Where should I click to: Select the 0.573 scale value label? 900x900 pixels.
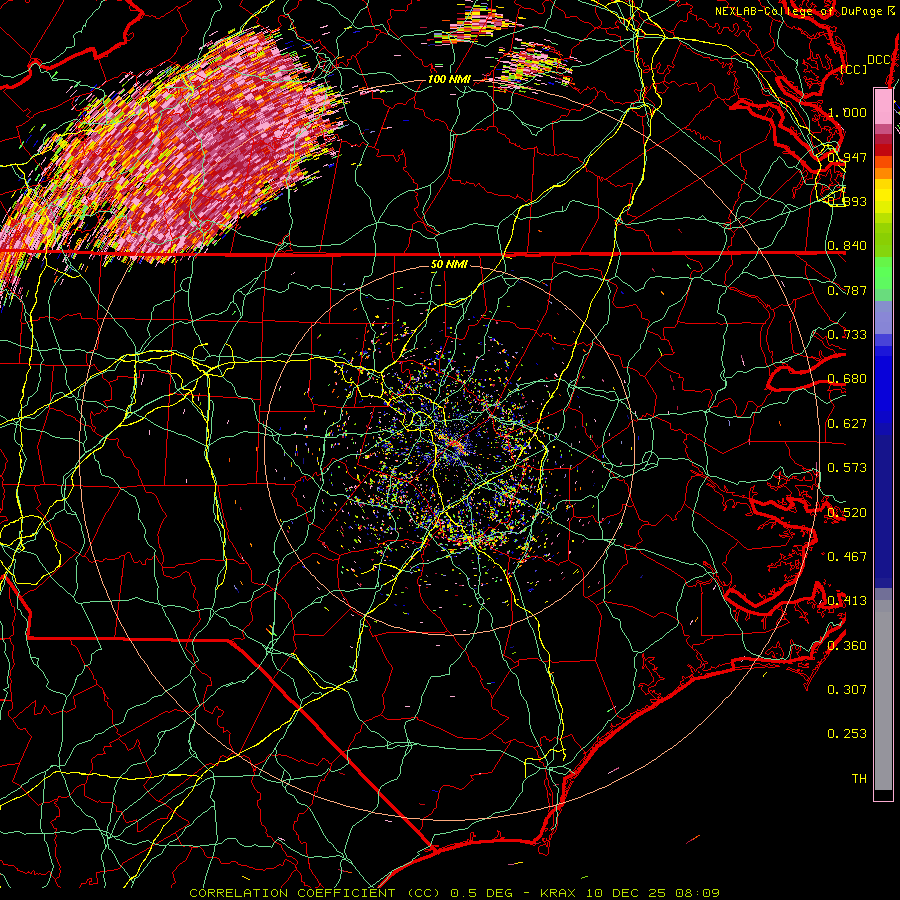pos(848,467)
